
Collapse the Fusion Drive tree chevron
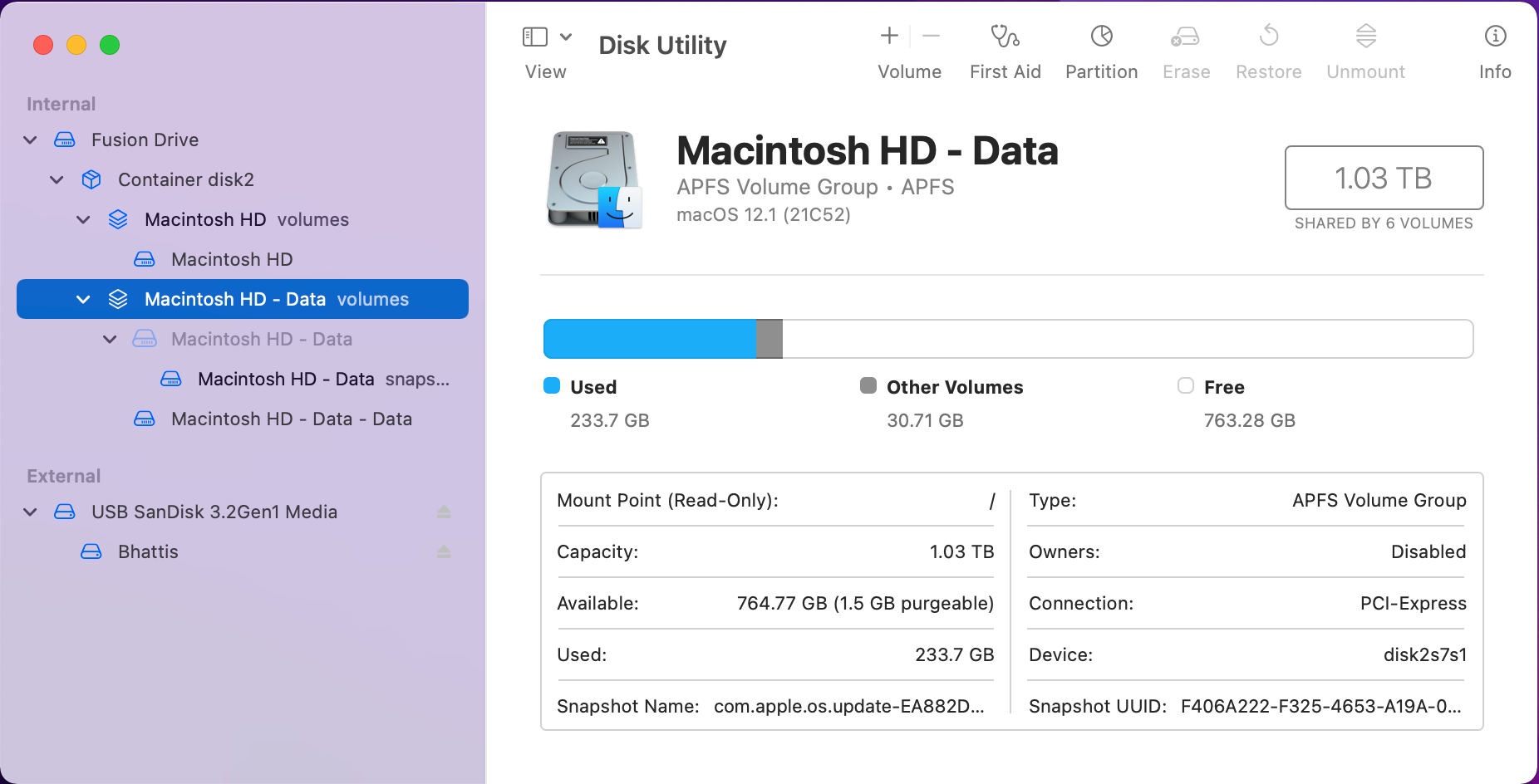point(31,140)
